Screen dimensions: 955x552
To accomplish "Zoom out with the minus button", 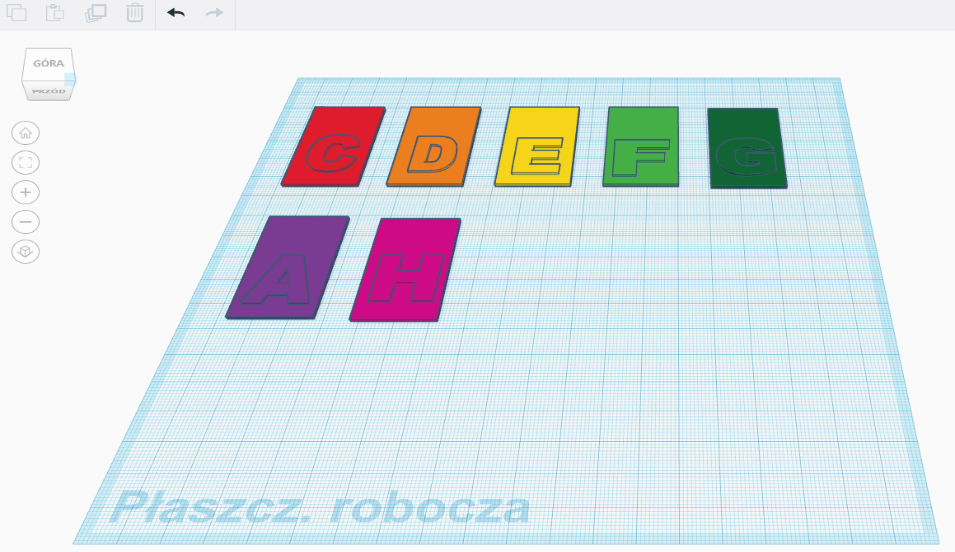I will [26, 222].
